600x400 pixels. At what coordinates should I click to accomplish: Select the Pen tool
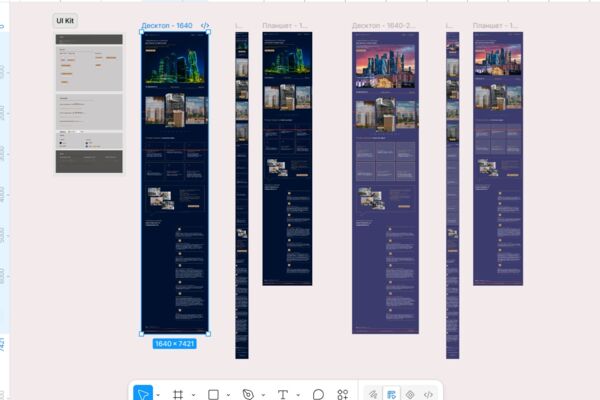coord(248,394)
